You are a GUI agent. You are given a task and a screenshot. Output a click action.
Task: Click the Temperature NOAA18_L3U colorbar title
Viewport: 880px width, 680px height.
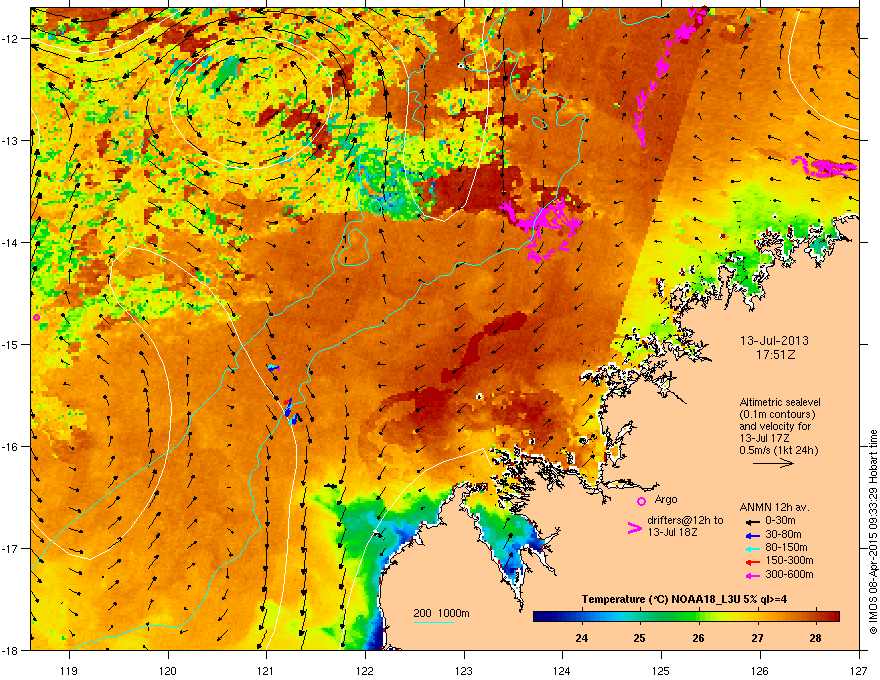click(684, 599)
